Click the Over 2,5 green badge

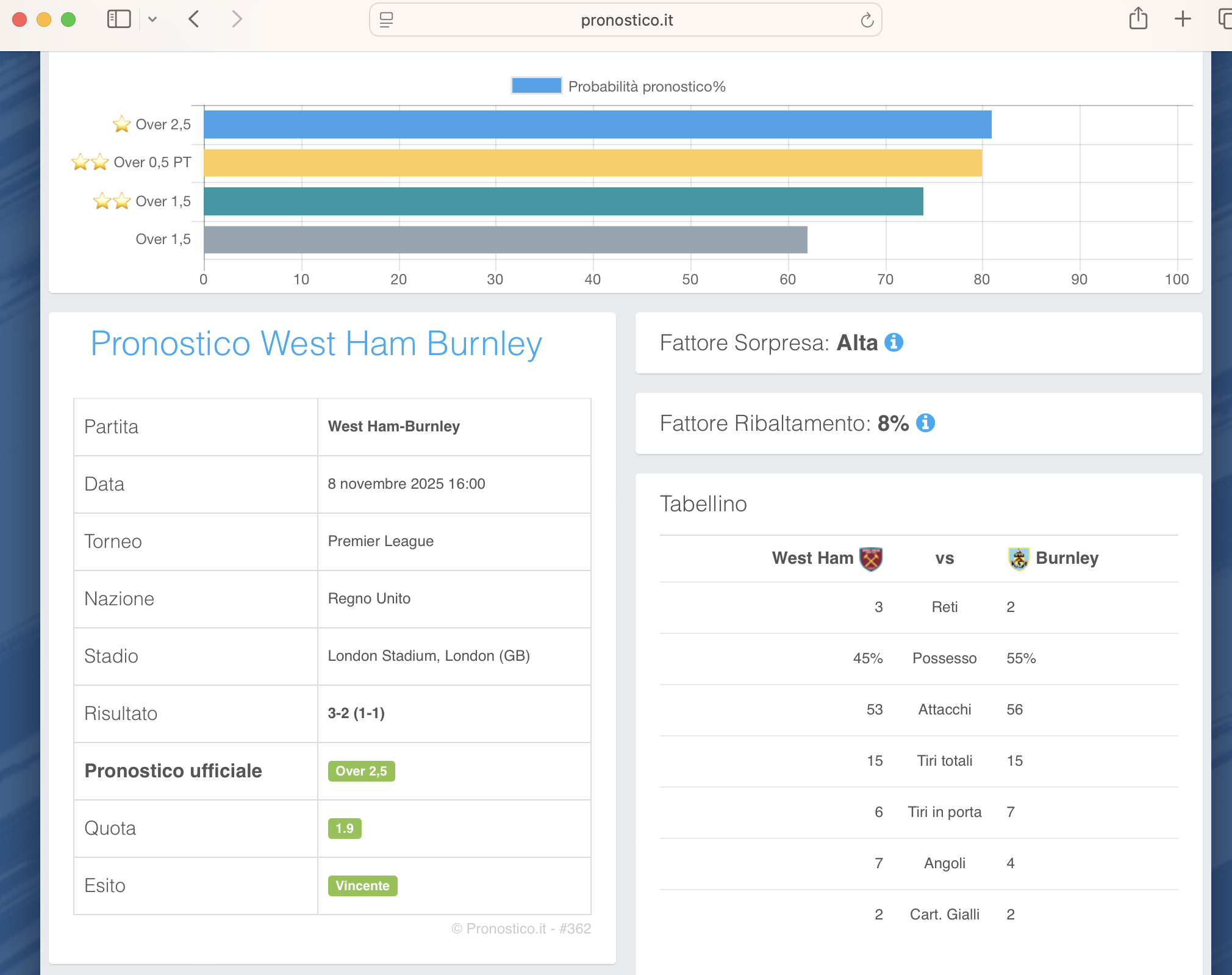361,771
